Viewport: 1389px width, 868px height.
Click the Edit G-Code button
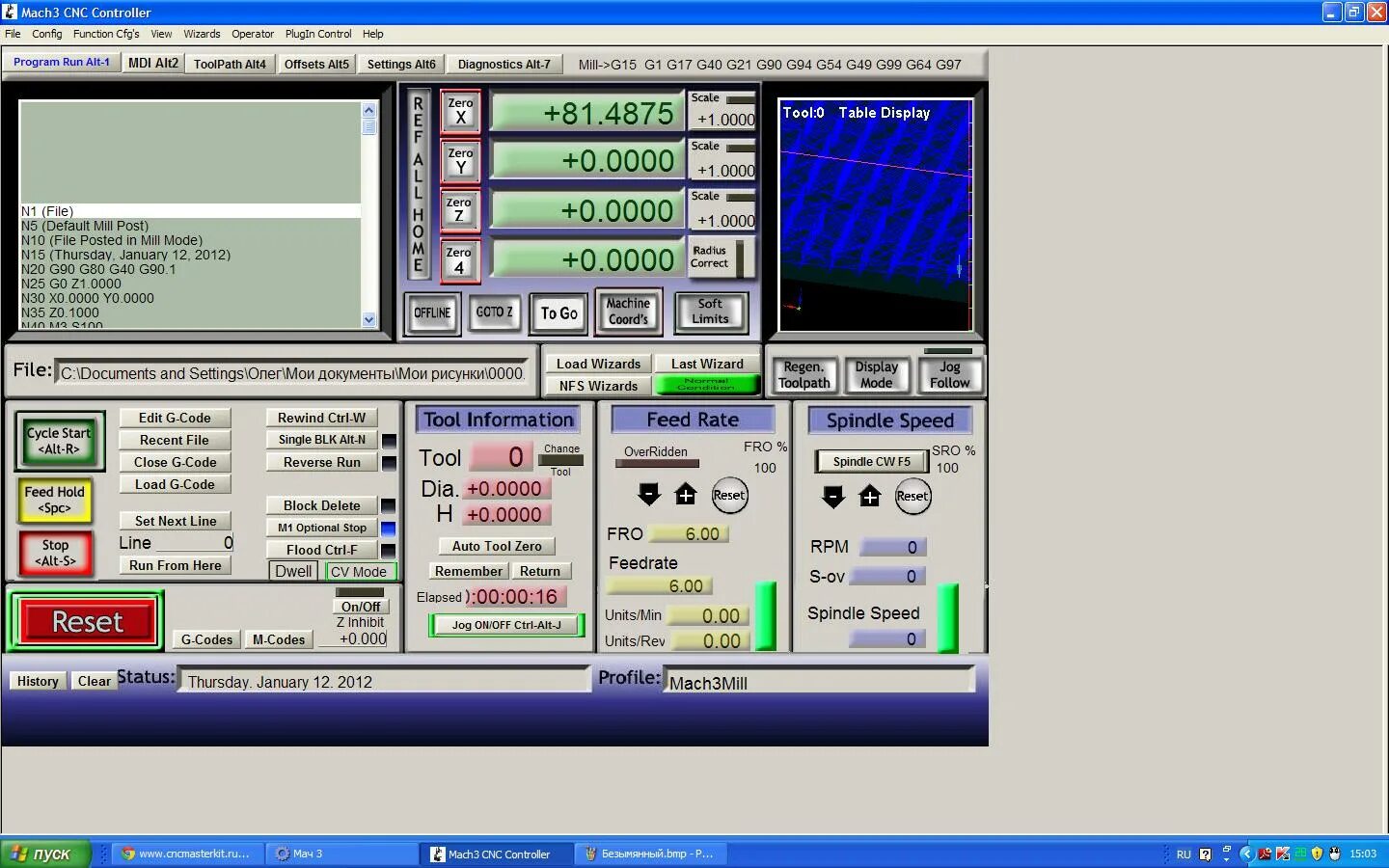pos(175,418)
